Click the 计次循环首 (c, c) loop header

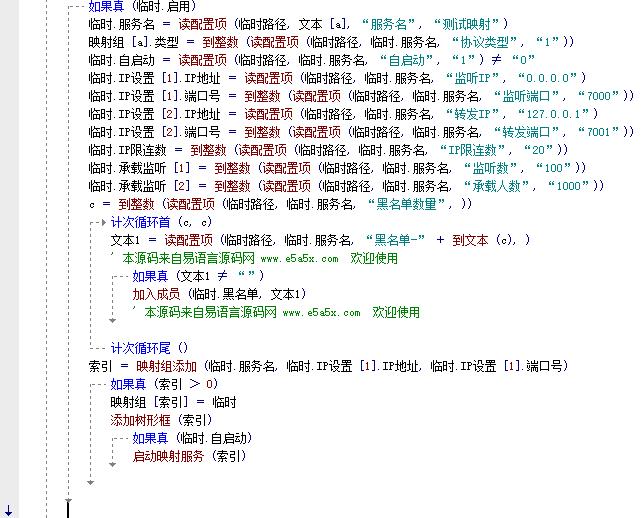[161, 222]
